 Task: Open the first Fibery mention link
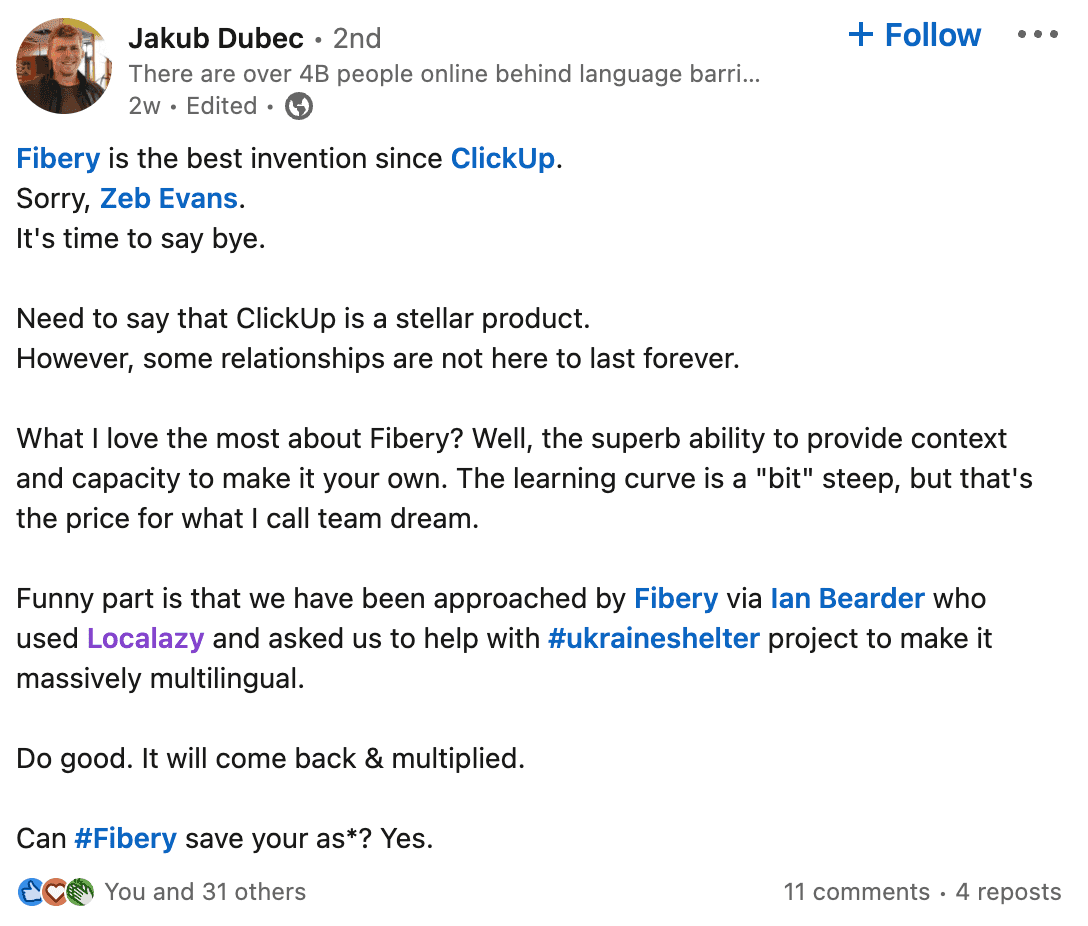click(x=58, y=158)
